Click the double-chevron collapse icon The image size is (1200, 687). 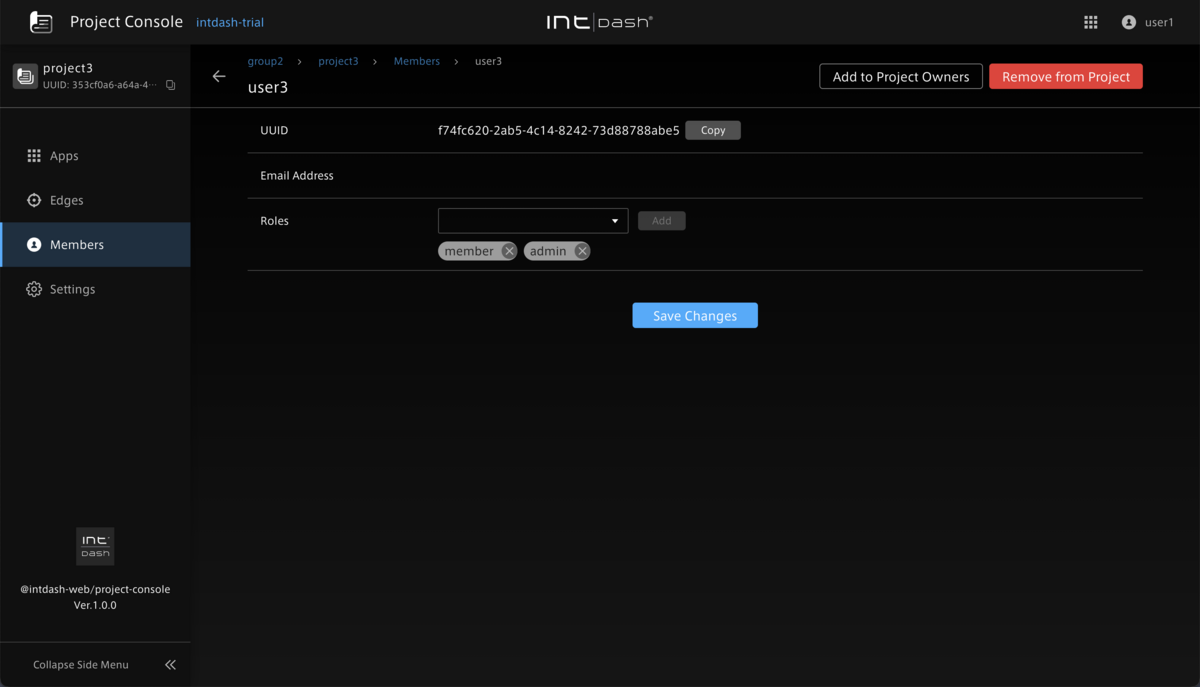click(x=170, y=664)
